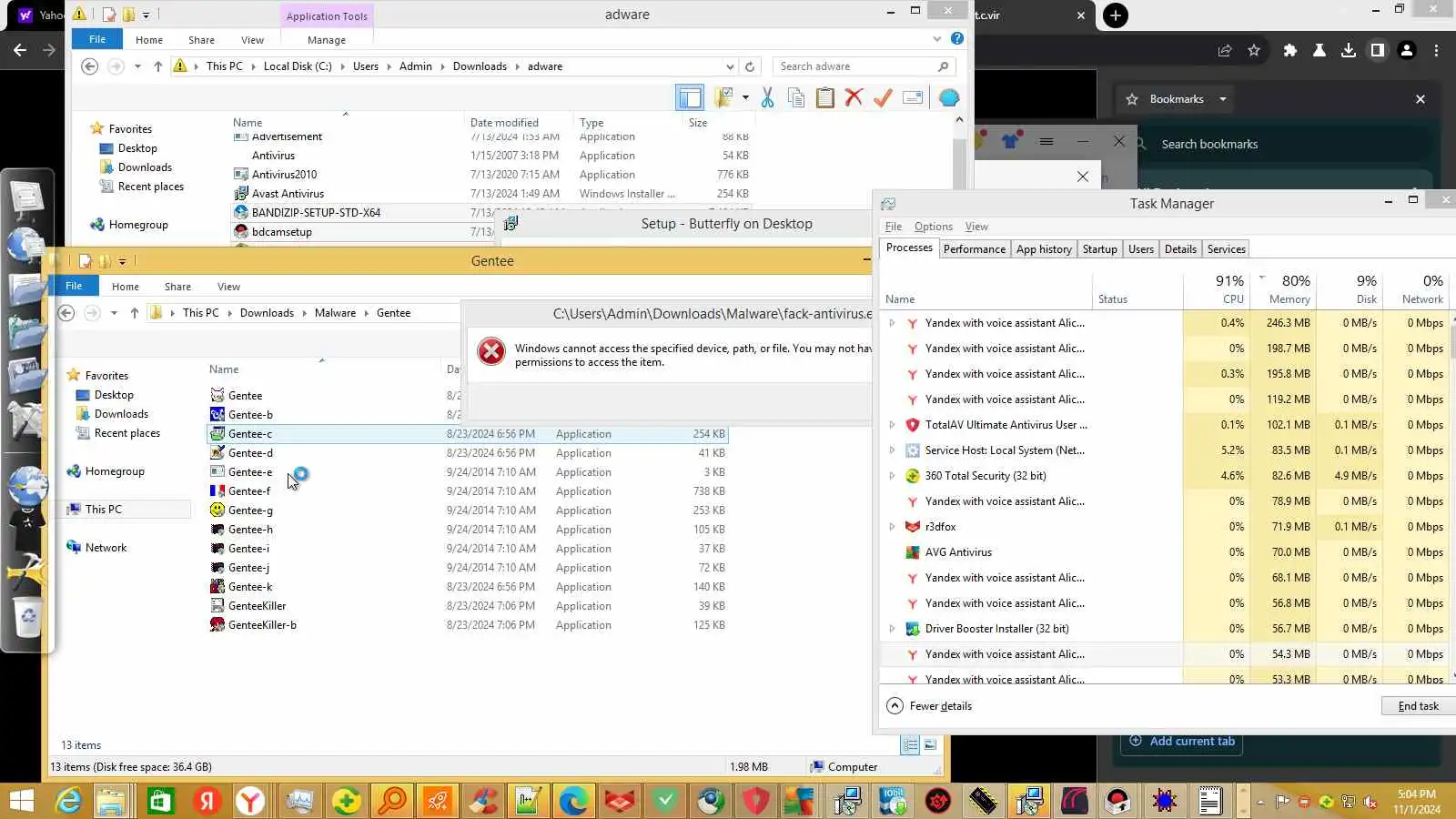Open File Explorer from the taskbar

click(x=111, y=802)
